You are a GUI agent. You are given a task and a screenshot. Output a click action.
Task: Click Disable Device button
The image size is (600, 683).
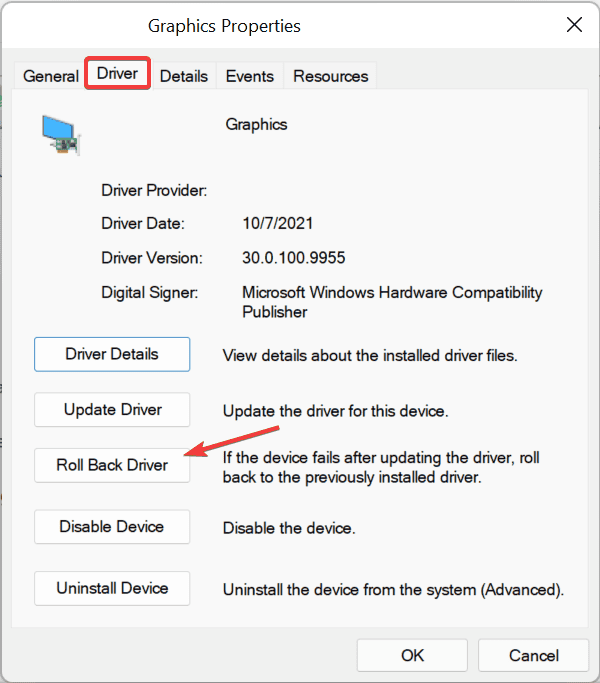(112, 527)
